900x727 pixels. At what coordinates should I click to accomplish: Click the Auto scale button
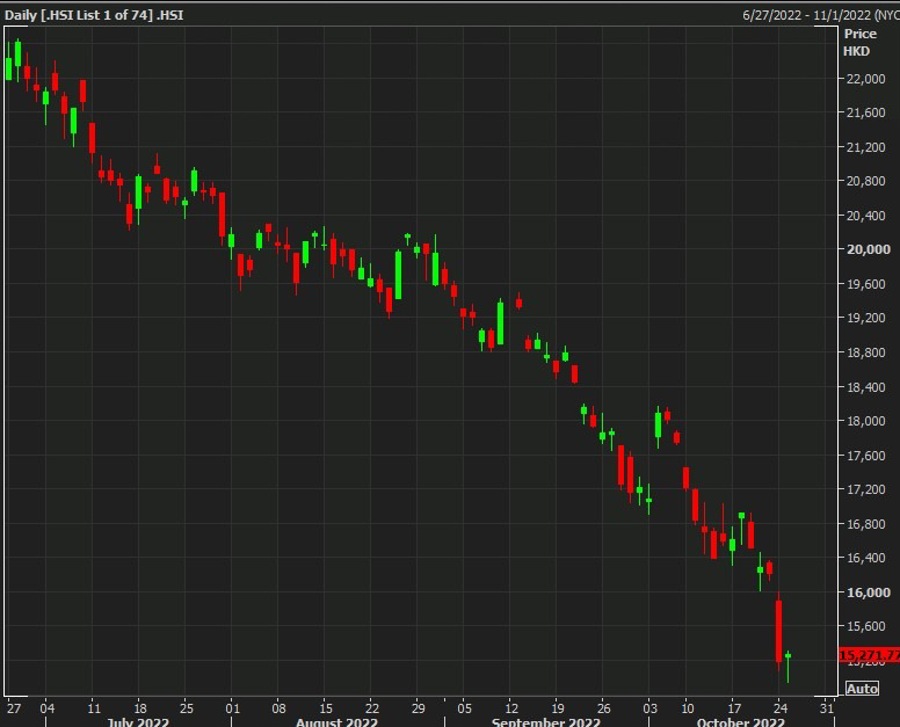[x=862, y=688]
